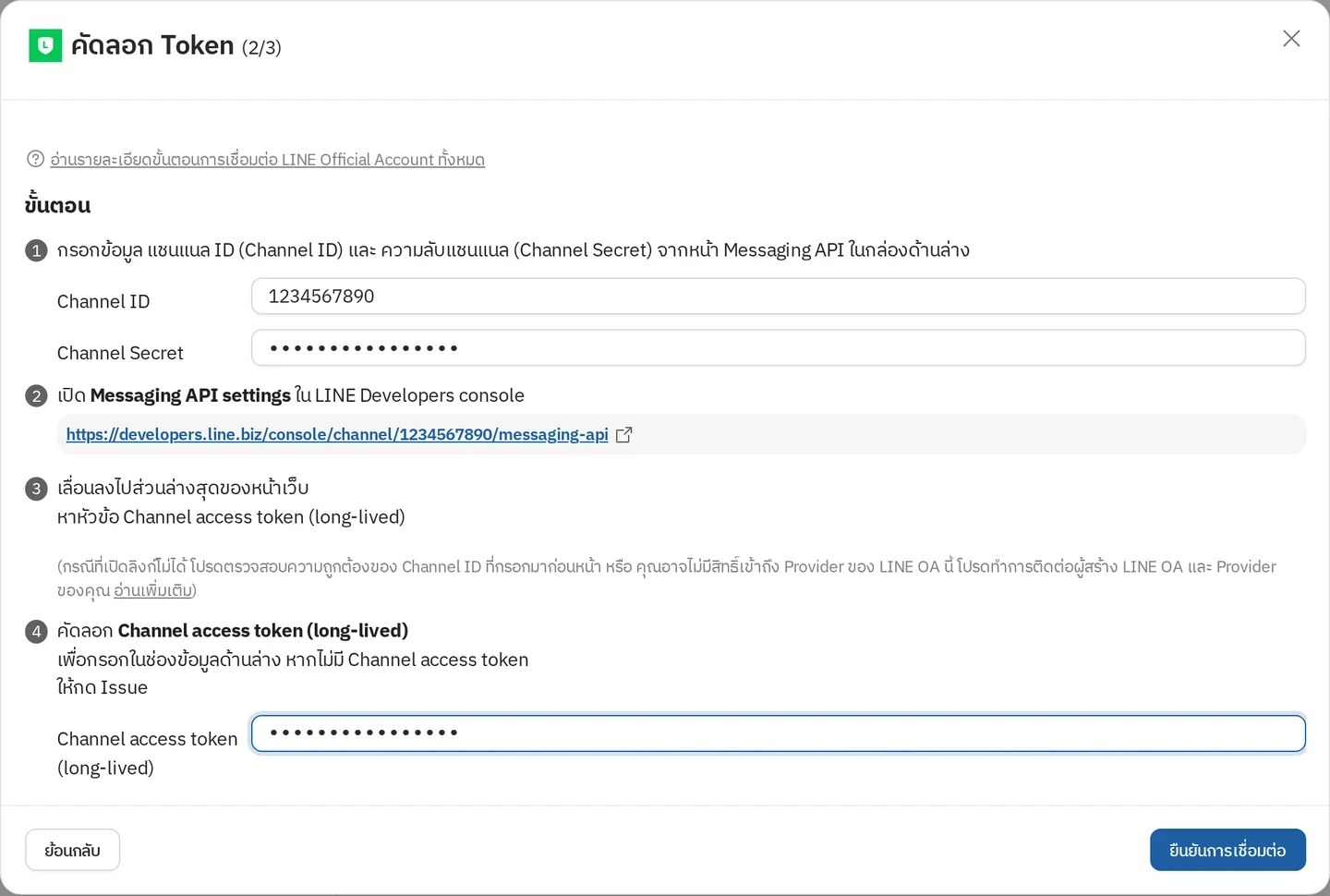Click the Channel ID input field
The image size is (1330, 896).
point(778,297)
